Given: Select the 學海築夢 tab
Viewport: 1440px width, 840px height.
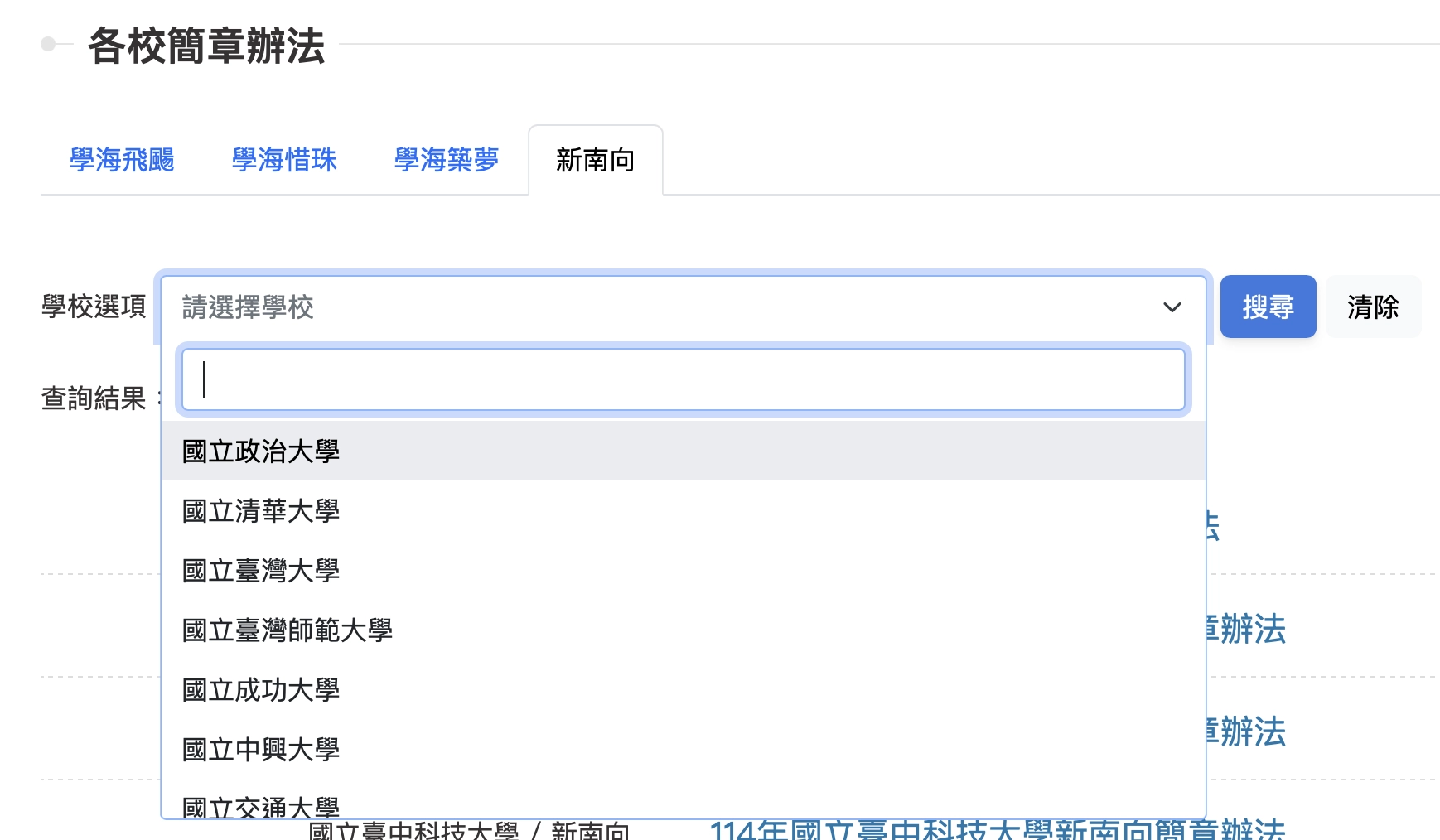Looking at the screenshot, I should click(x=447, y=160).
